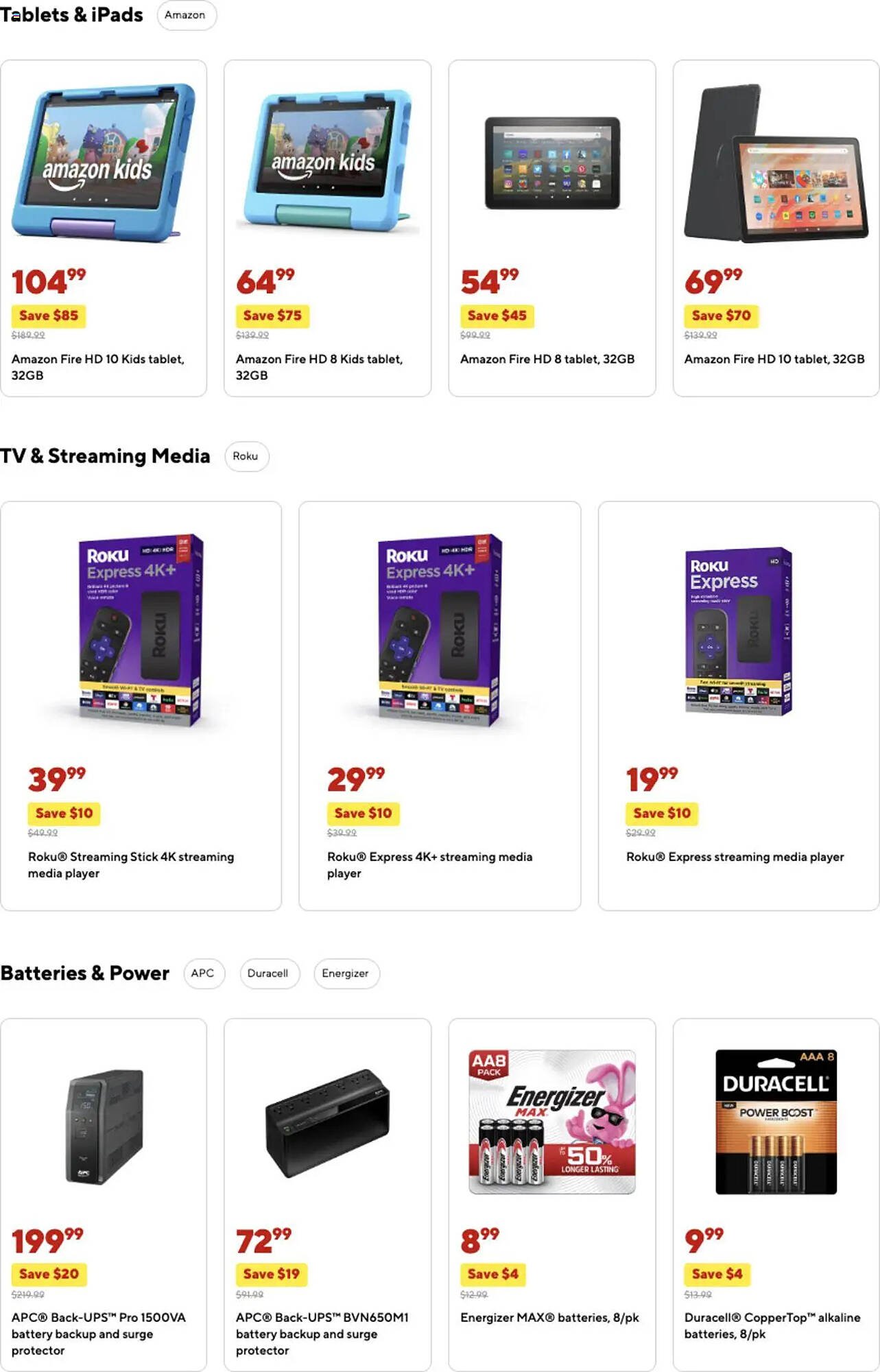The width and height of the screenshot is (880, 1372).
Task: Select the Duracell AAA 8 battery pack image
Action: (x=776, y=1122)
